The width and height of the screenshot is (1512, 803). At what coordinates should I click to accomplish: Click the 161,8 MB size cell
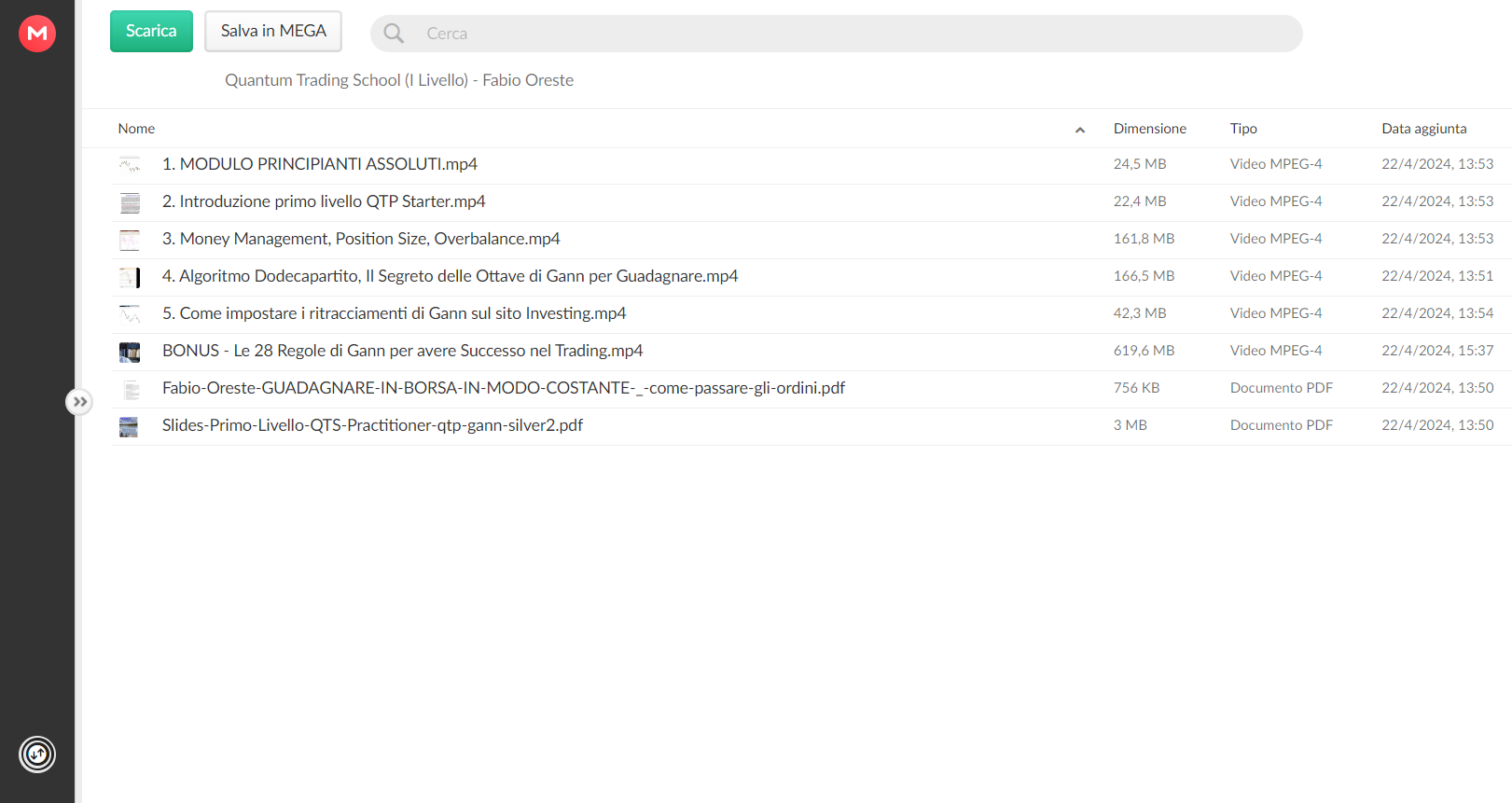(x=1144, y=239)
